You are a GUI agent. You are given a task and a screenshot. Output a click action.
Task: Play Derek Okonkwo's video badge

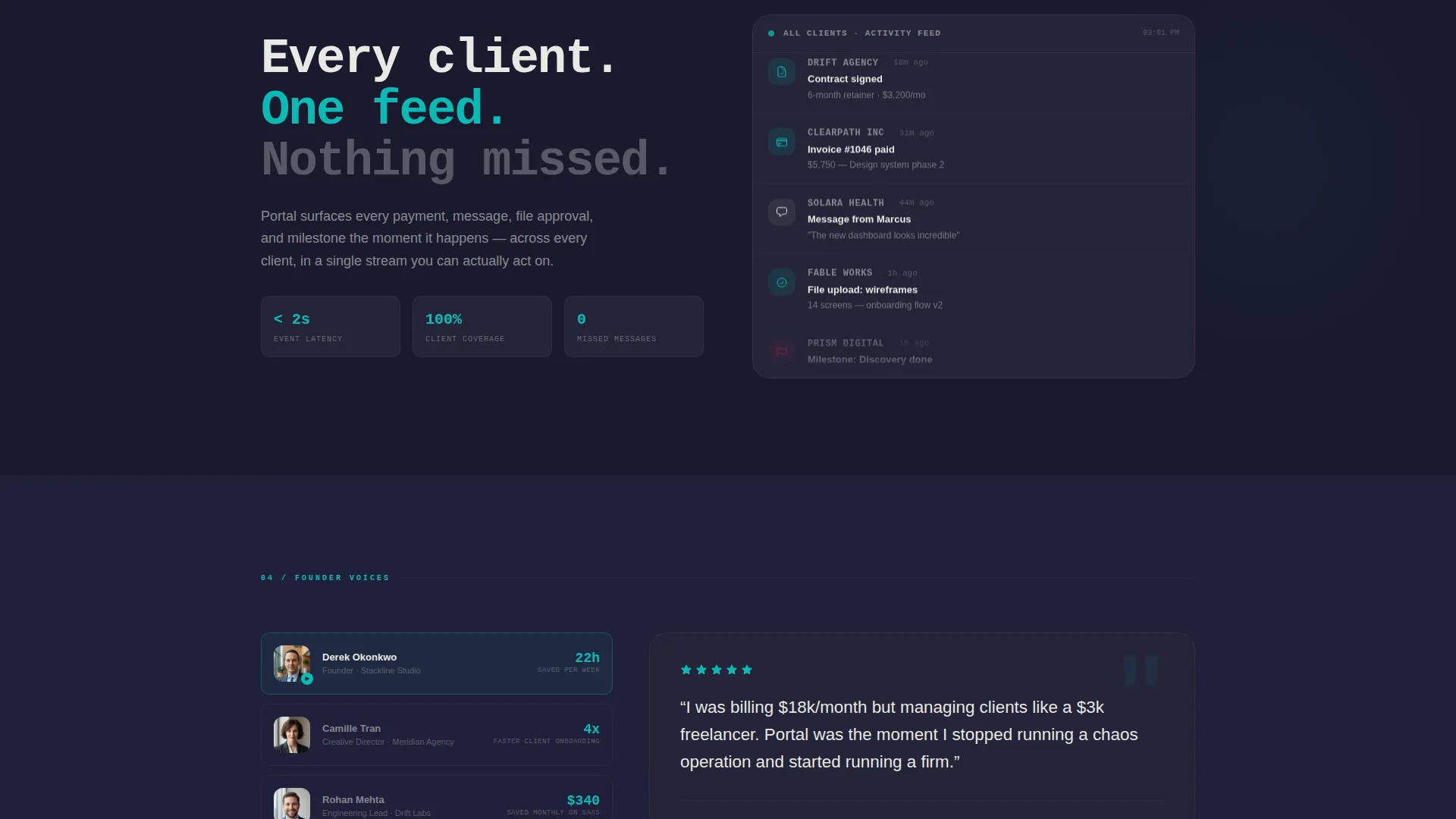pos(307,679)
